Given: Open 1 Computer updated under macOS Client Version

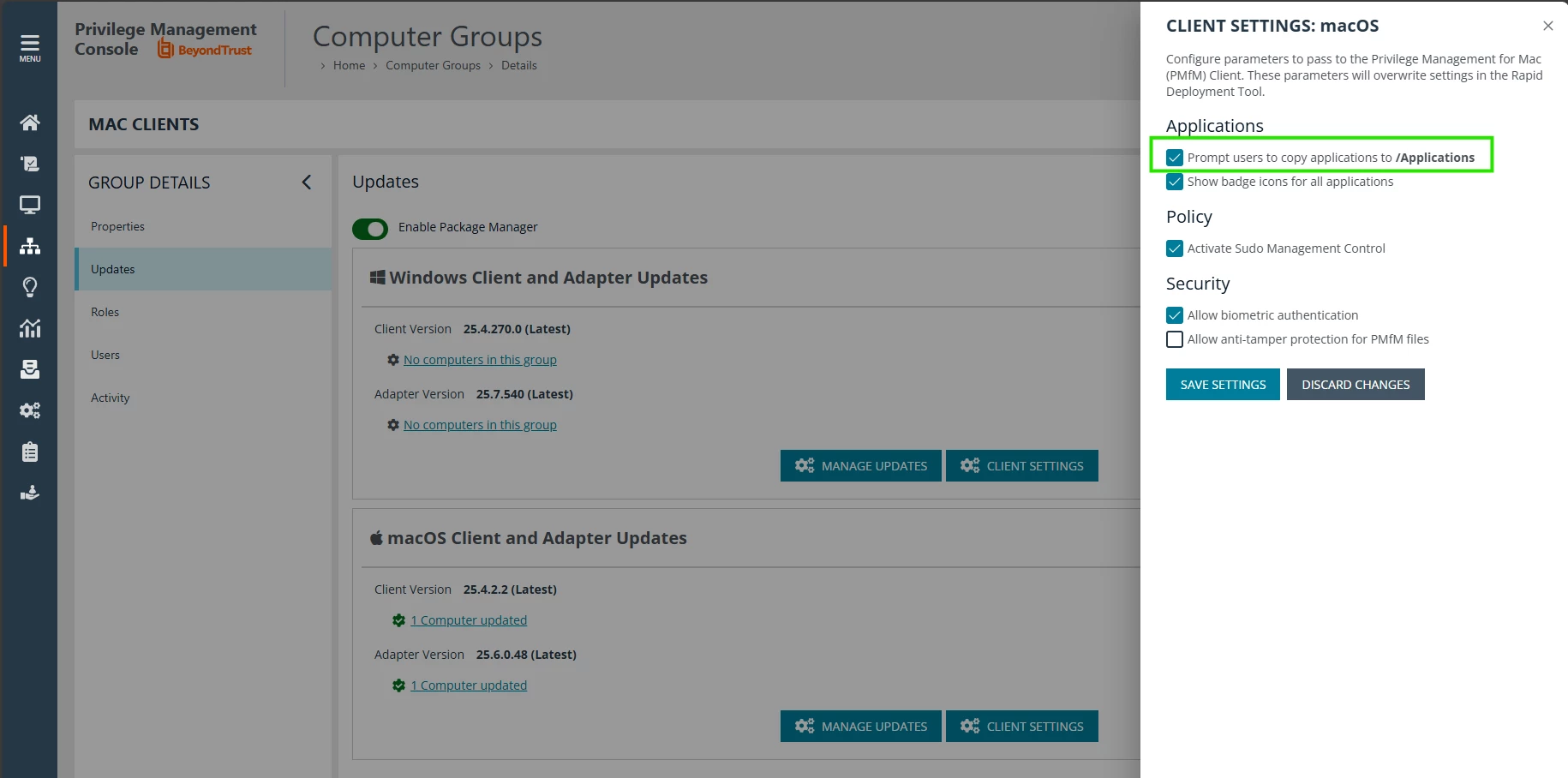Looking at the screenshot, I should 469,620.
